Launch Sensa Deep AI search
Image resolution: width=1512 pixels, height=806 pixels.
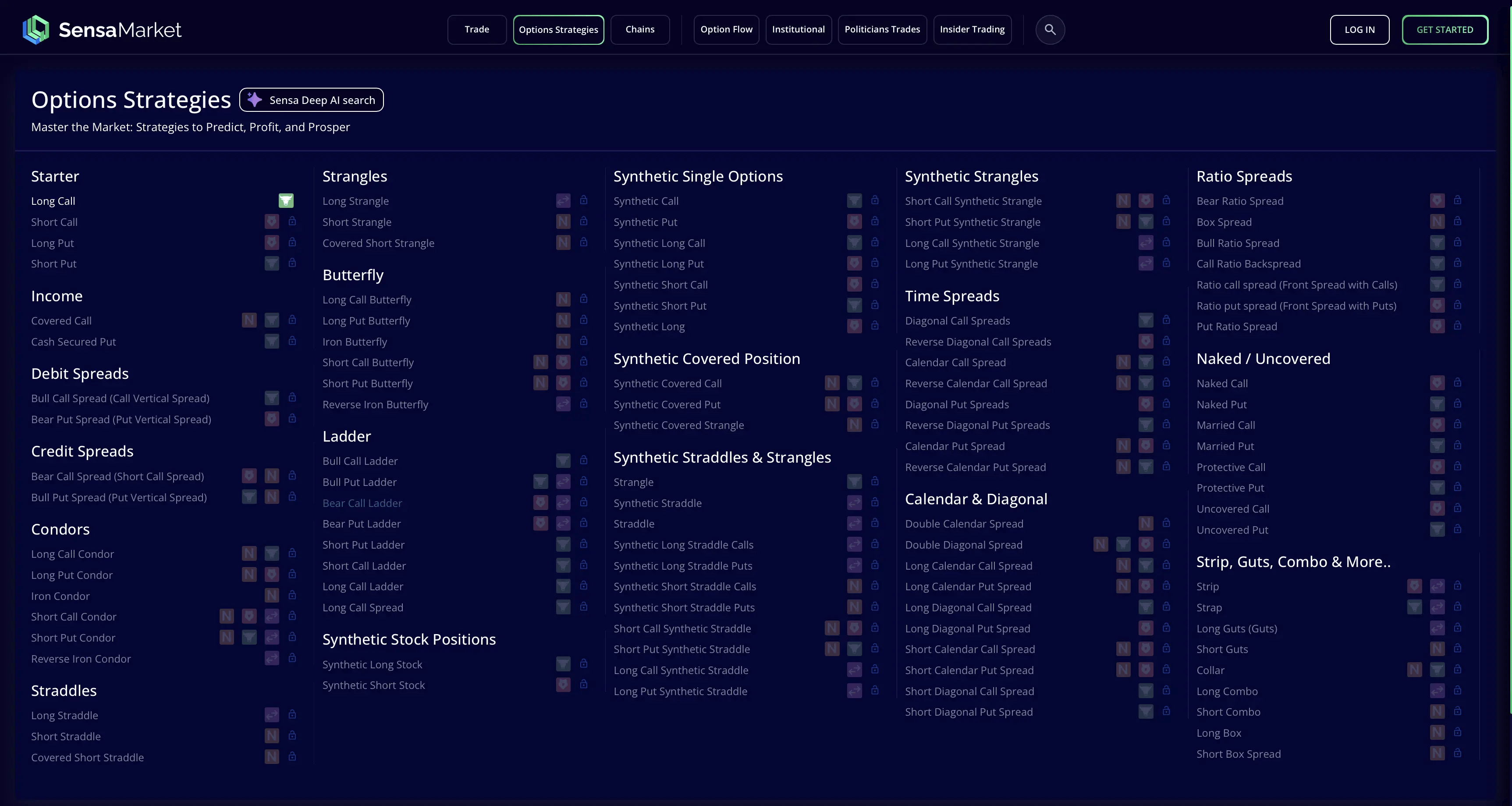pyautogui.click(x=312, y=100)
